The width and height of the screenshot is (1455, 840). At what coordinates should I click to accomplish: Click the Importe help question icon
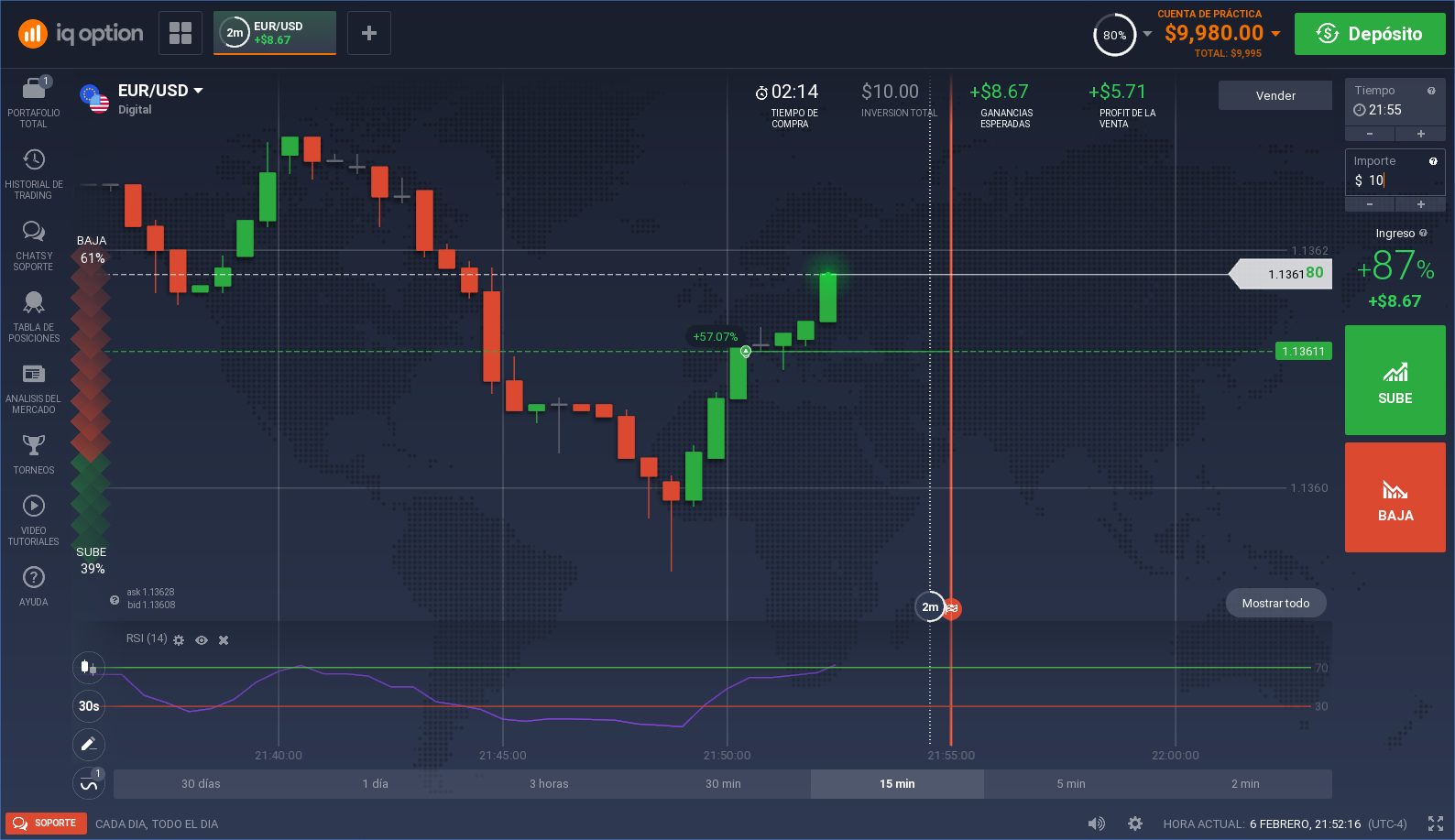tap(1433, 161)
